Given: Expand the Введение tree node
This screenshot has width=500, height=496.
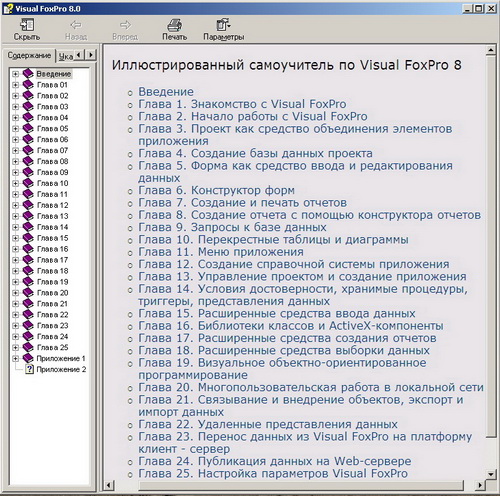Looking at the screenshot, I should coord(15,74).
